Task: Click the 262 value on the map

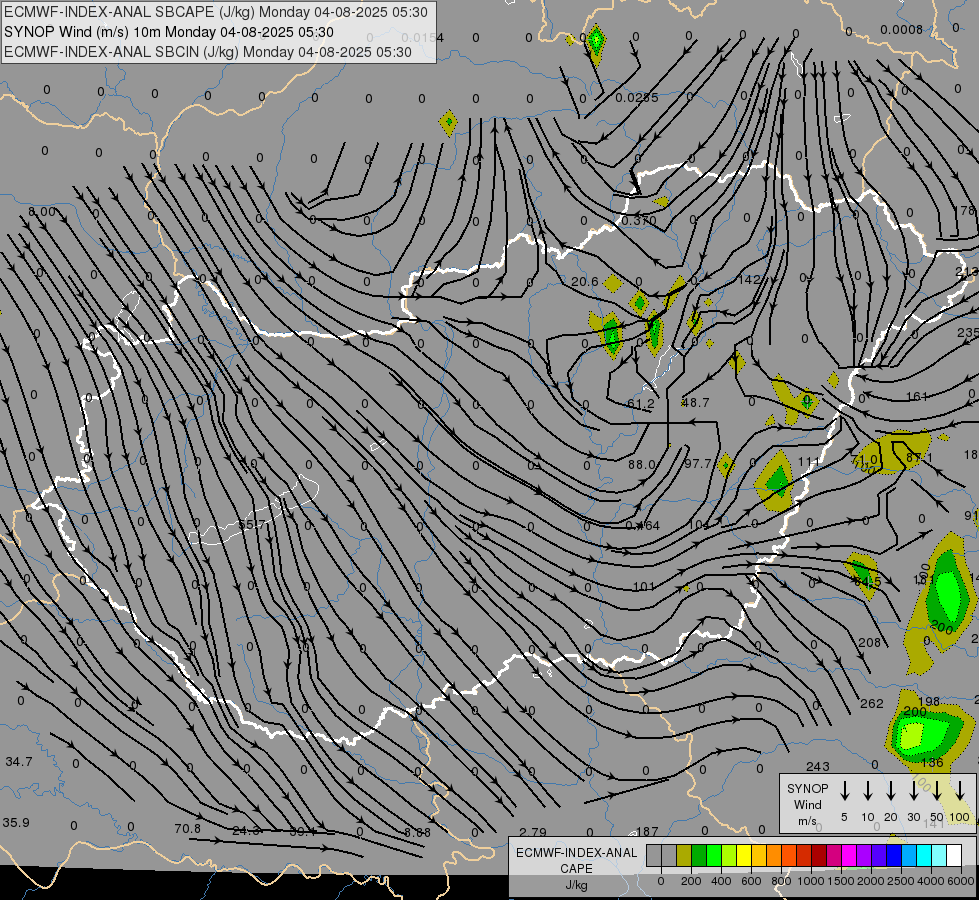Action: pos(872,704)
